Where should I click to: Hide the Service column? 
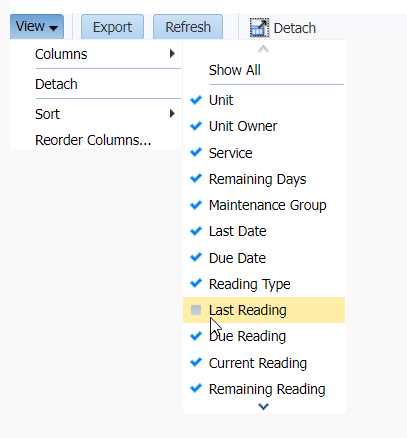264,153
